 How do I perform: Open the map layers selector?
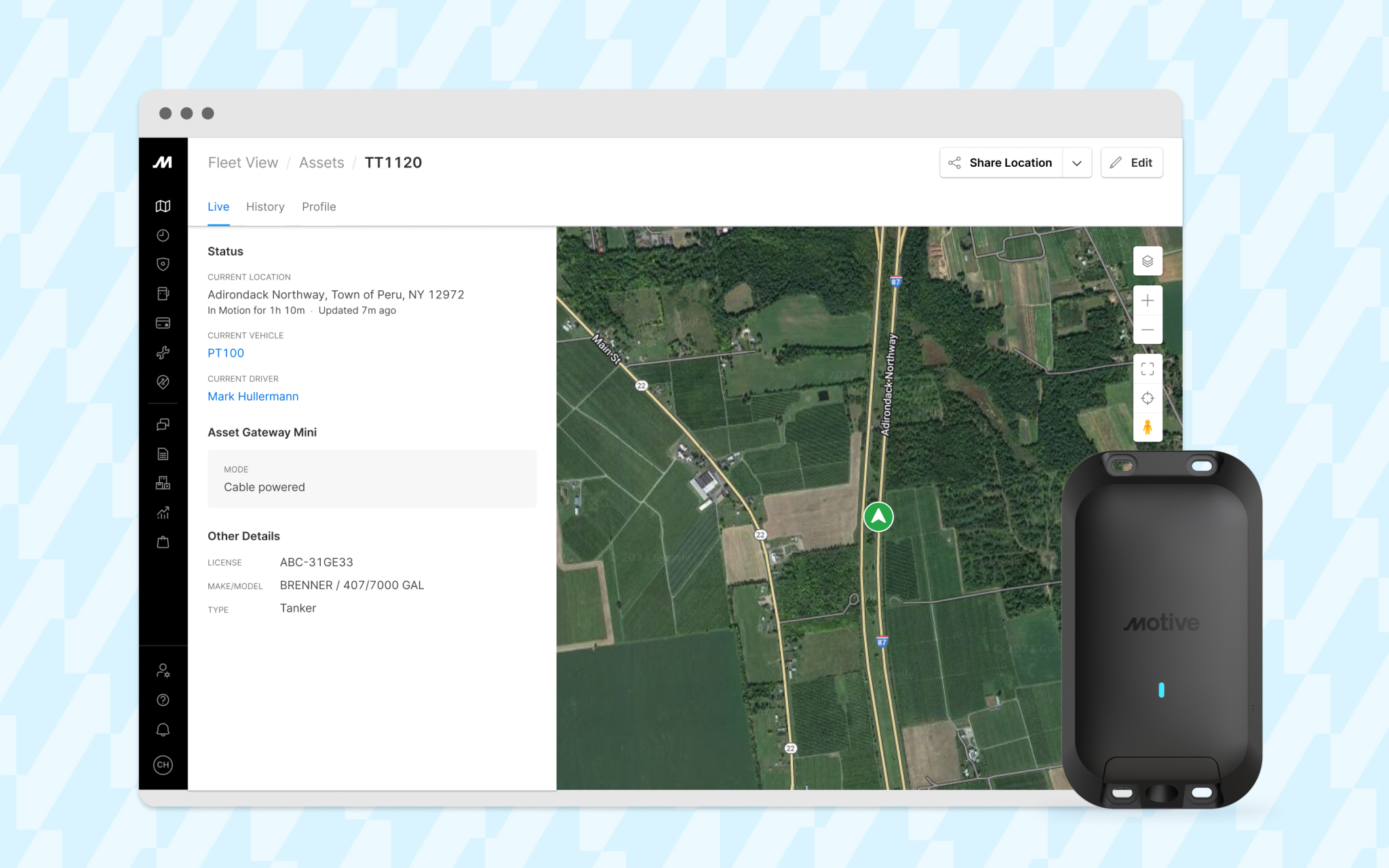(x=1148, y=261)
